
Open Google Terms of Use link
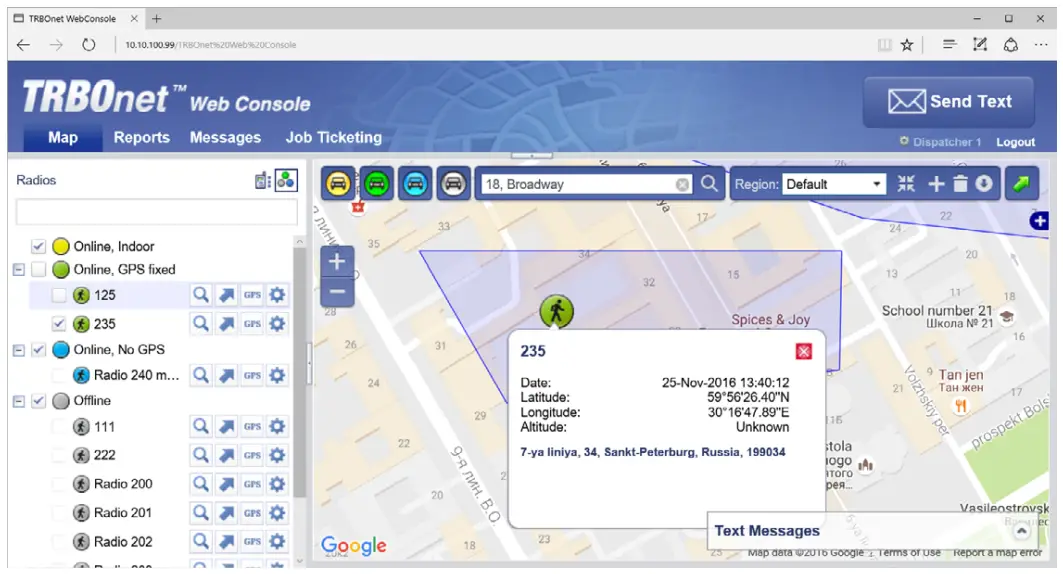(909, 552)
